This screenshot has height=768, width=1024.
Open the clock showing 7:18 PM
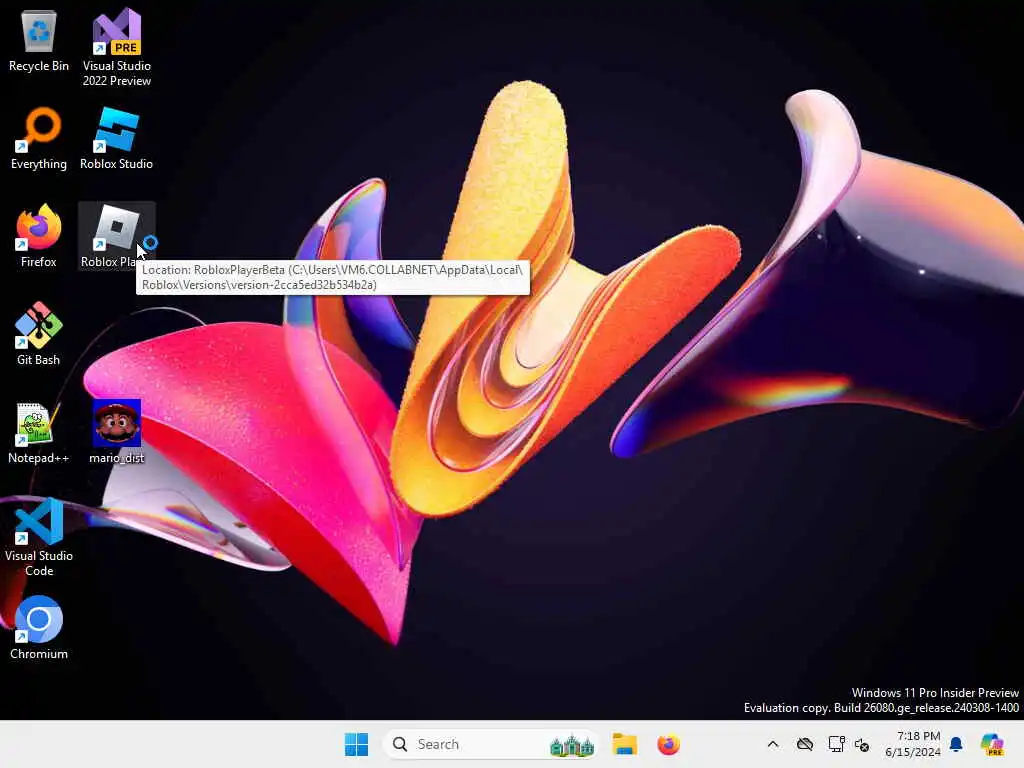tap(912, 744)
